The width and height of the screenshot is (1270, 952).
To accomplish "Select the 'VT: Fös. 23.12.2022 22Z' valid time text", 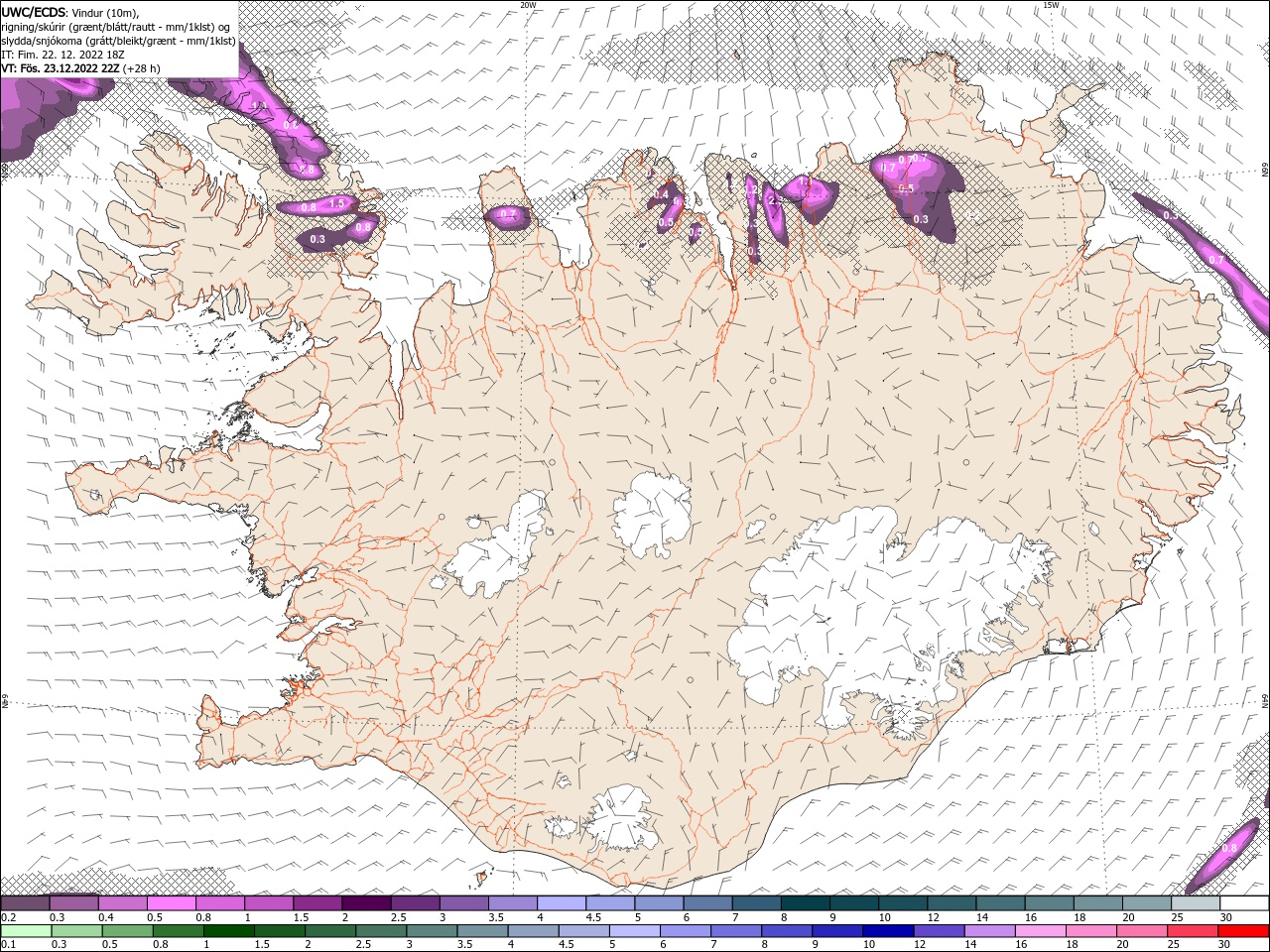I will click(61, 68).
